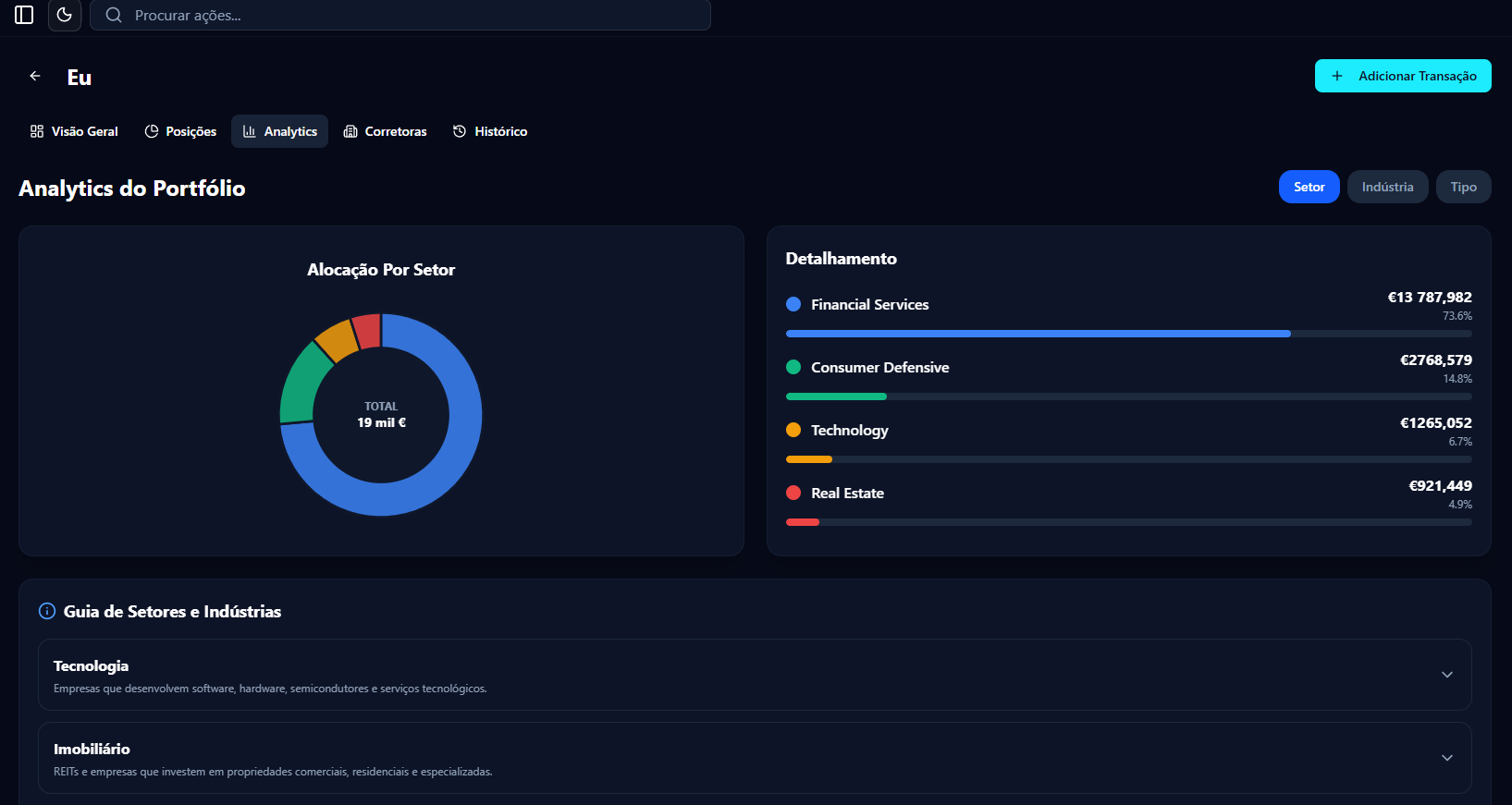This screenshot has width=1512, height=805.
Task: Click the Tecnologia guide title
Action: (x=91, y=665)
